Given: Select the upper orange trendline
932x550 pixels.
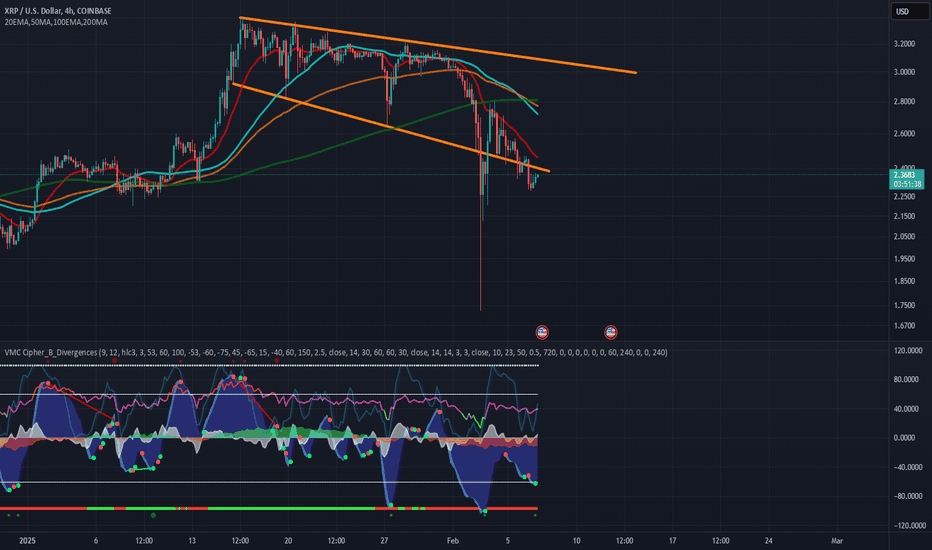Looking at the screenshot, I should click(439, 45).
